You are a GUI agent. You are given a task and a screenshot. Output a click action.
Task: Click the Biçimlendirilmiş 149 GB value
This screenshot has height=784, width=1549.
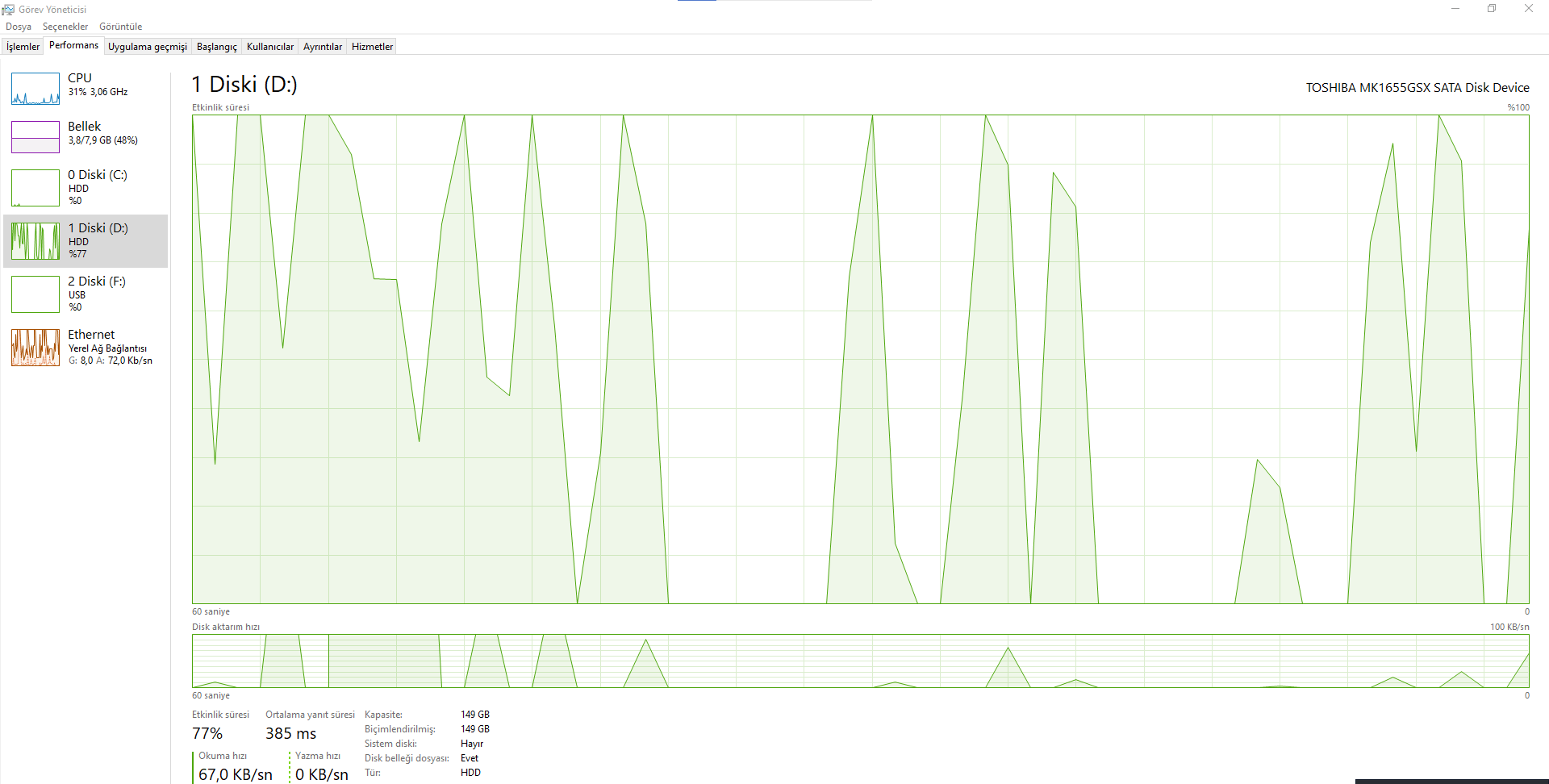[x=475, y=729]
